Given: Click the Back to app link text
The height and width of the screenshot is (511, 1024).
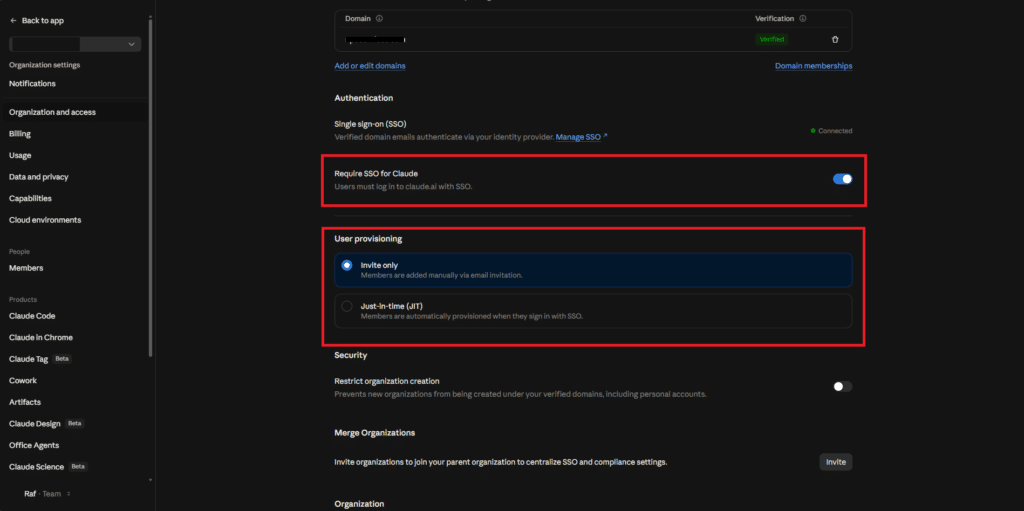Looking at the screenshot, I should click(42, 21).
